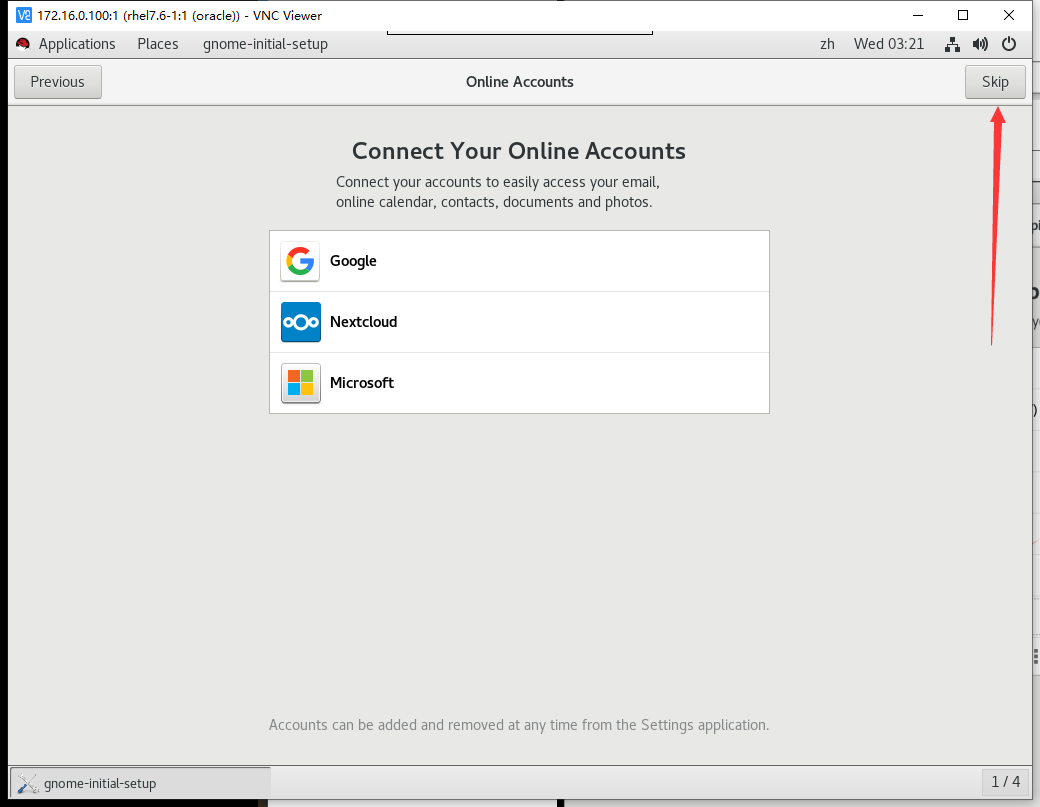Click the Nextcloud logo icon
The width and height of the screenshot is (1040, 807).
(300, 322)
